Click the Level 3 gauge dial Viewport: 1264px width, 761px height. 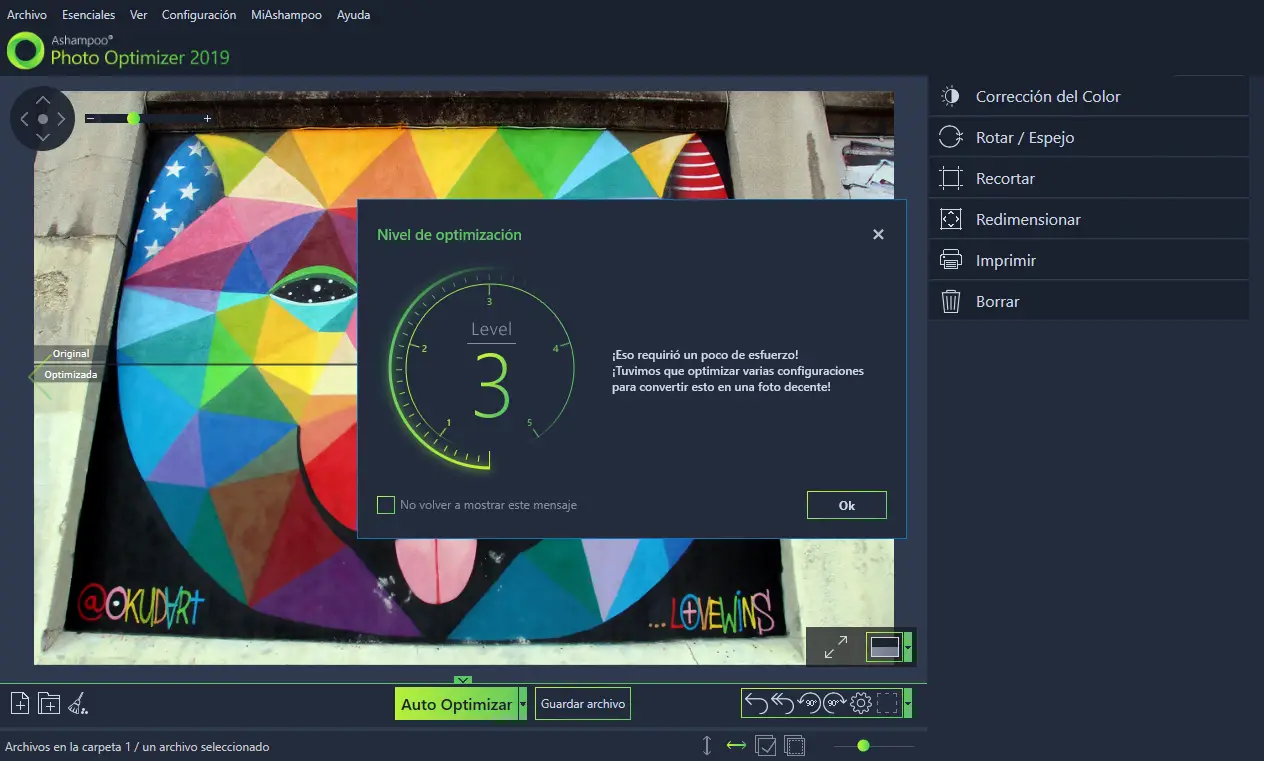(x=482, y=368)
